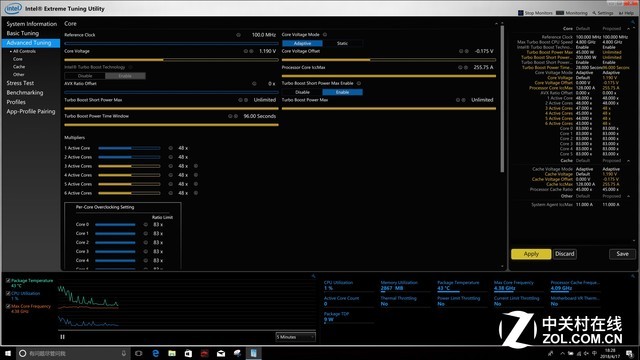
Task: Open App-Profile Pairing in the sidebar
Action: (x=31, y=111)
